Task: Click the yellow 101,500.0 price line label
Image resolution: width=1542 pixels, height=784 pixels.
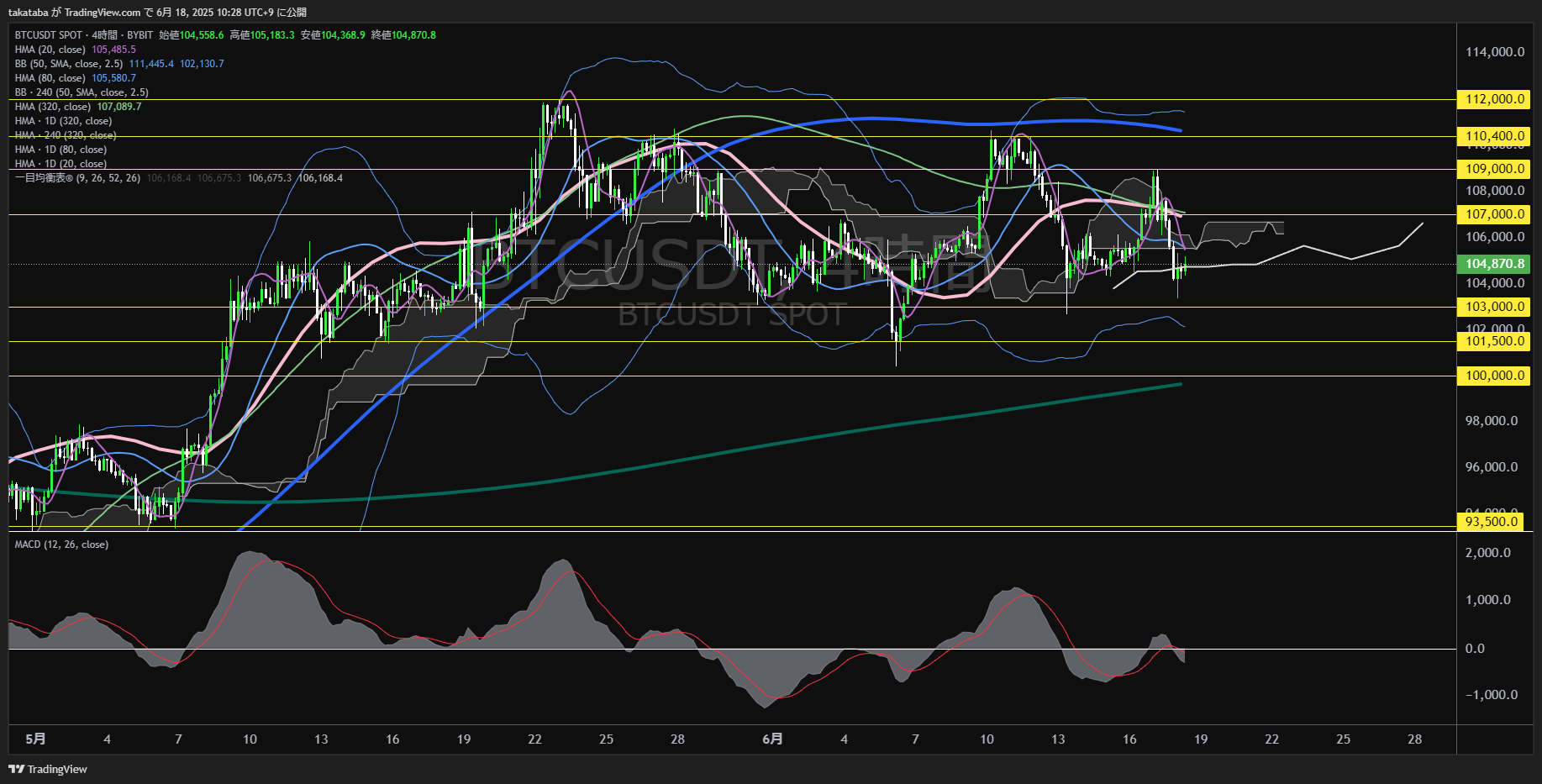Action: [x=1493, y=341]
